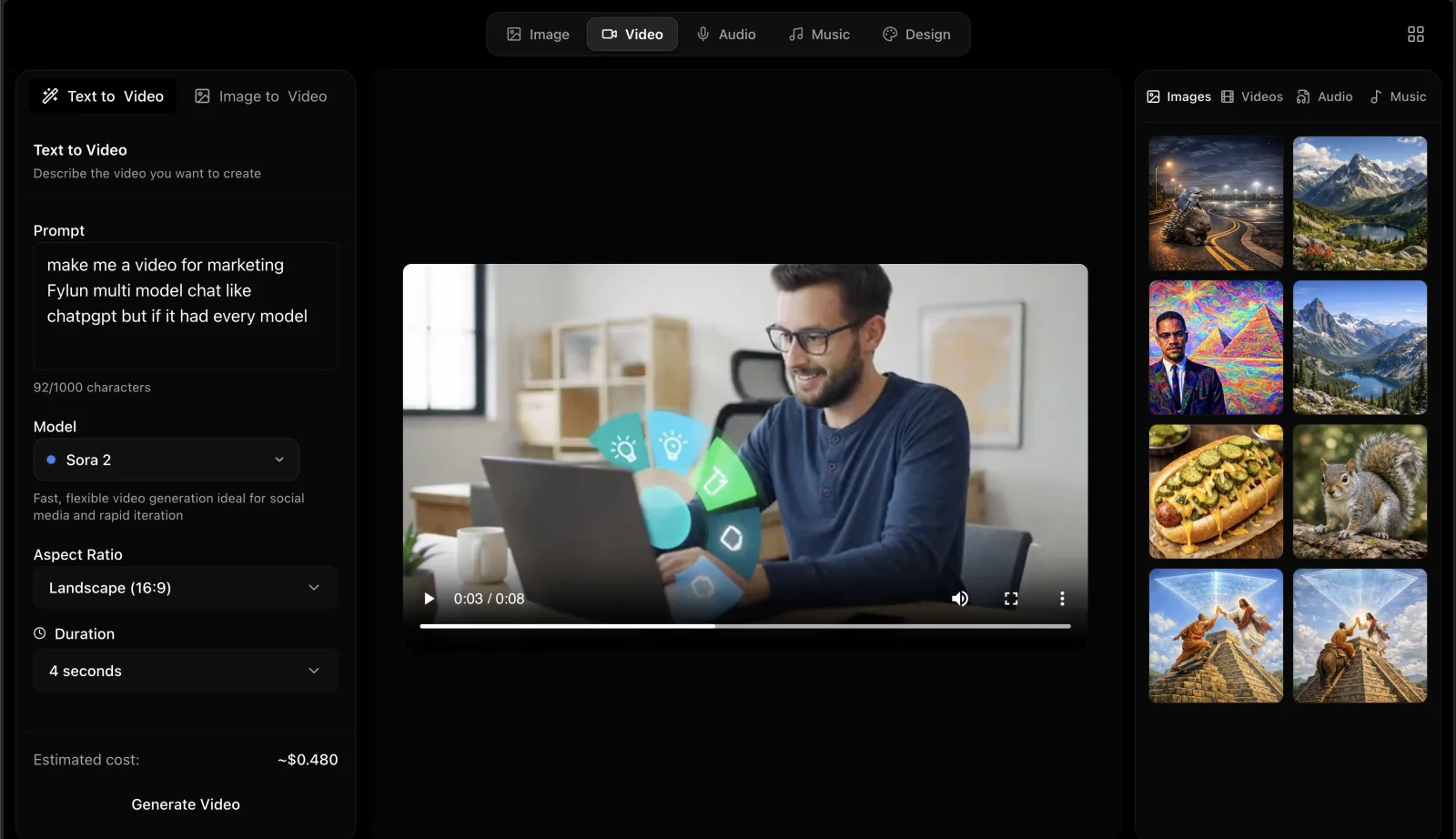Open the hot dog with pickles thumbnail

1216,491
